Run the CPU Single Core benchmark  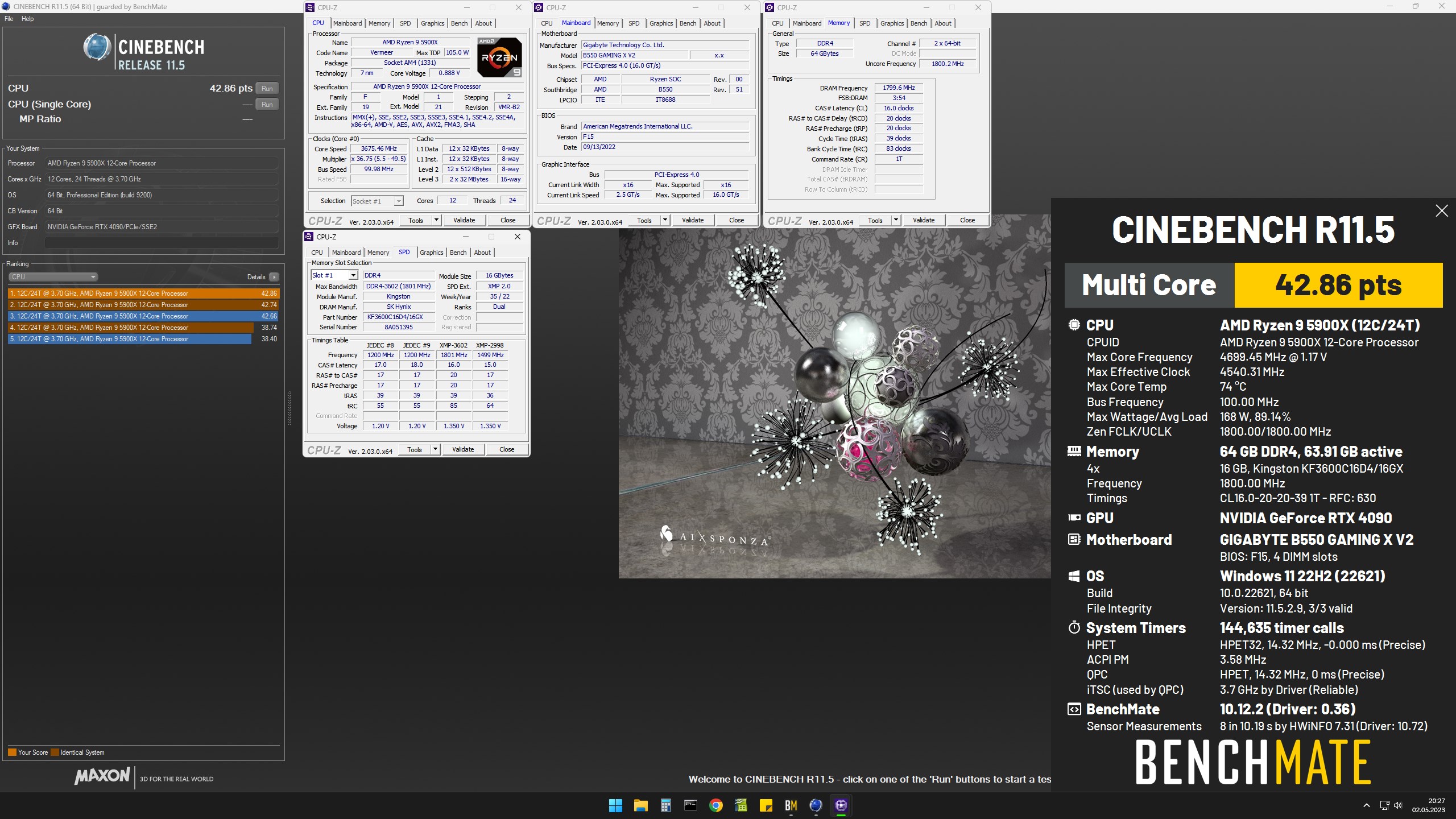[x=267, y=104]
